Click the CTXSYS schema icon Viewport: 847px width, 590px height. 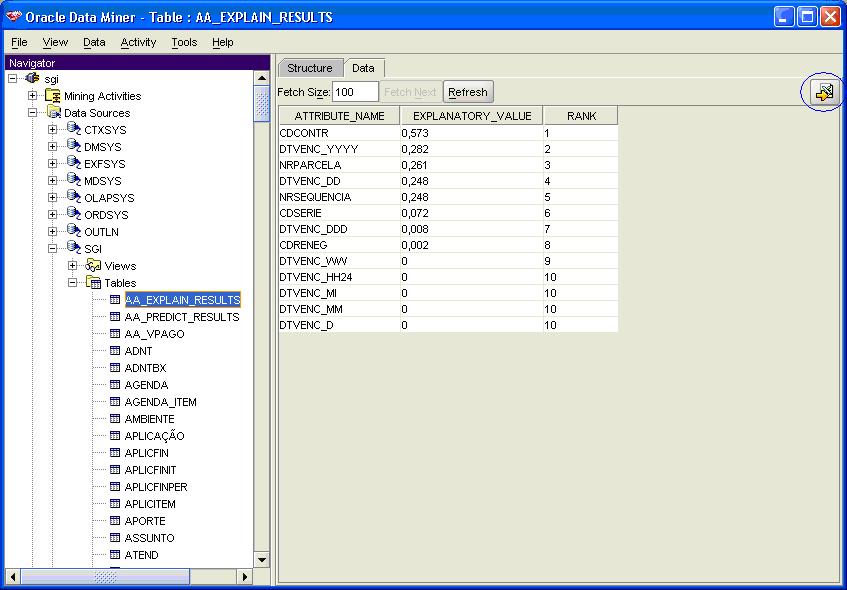[x=73, y=130]
